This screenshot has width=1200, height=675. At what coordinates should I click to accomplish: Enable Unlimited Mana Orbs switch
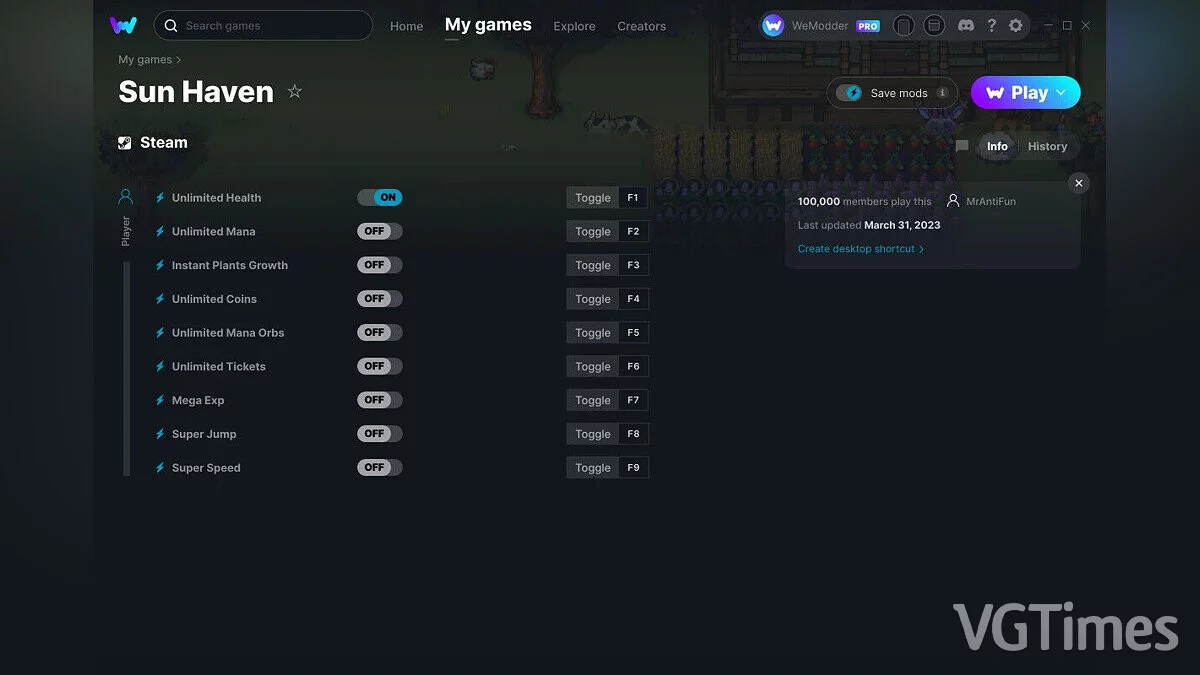pos(380,332)
